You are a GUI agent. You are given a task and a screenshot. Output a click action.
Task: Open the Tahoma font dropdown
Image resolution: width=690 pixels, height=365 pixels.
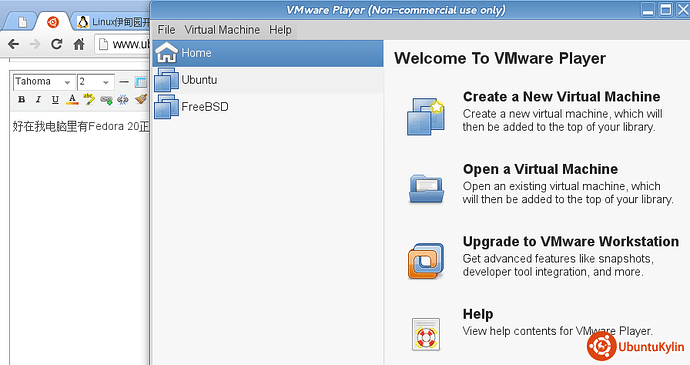coord(44,82)
